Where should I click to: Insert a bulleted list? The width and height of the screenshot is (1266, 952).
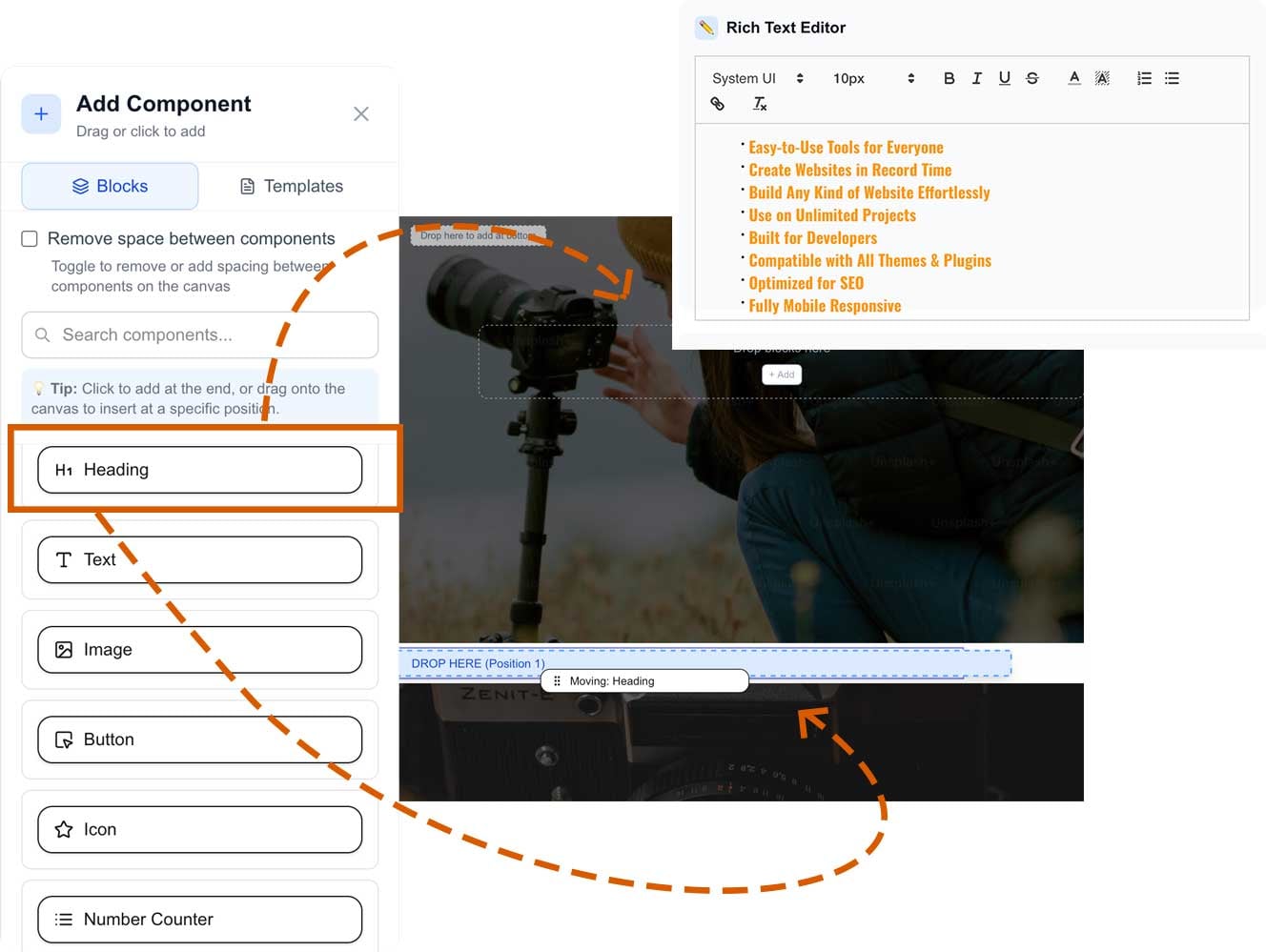[x=1172, y=78]
